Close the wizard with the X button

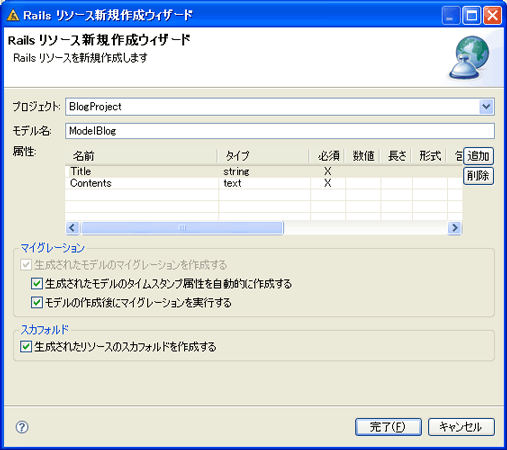492,15
